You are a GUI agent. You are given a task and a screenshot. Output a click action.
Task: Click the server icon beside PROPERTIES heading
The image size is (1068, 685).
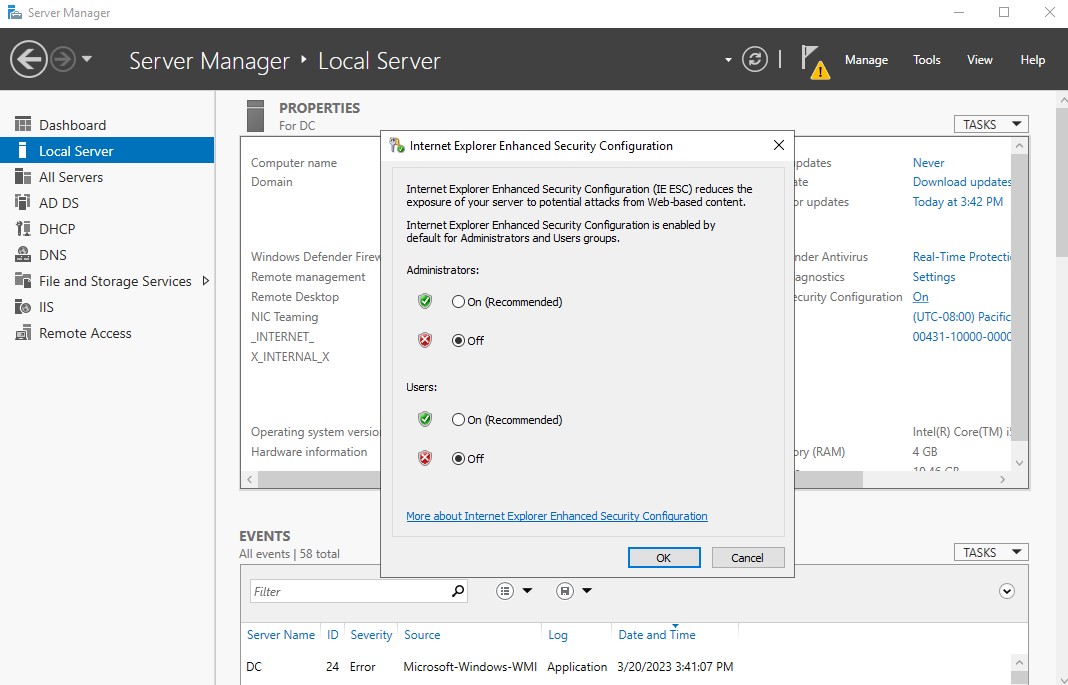(x=255, y=116)
